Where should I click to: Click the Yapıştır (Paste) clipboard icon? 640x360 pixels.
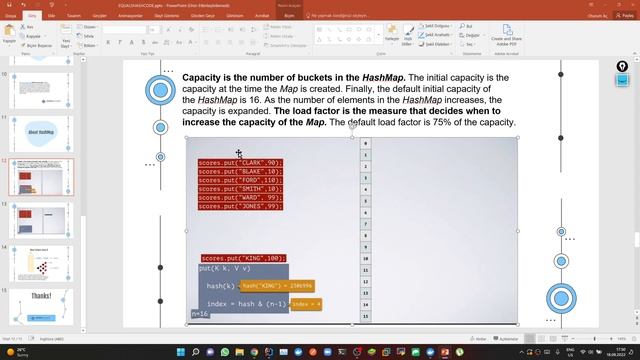(9, 31)
